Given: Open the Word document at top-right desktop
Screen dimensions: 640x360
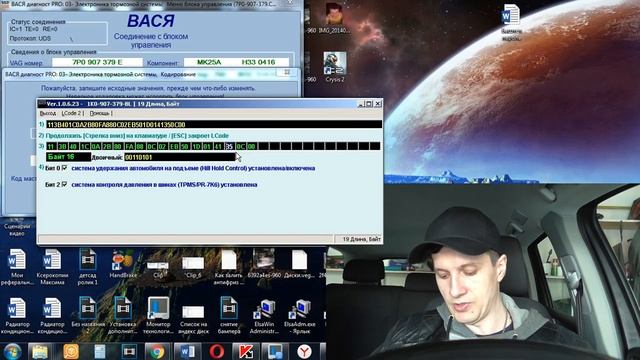Looking at the screenshot, I should [x=511, y=22].
